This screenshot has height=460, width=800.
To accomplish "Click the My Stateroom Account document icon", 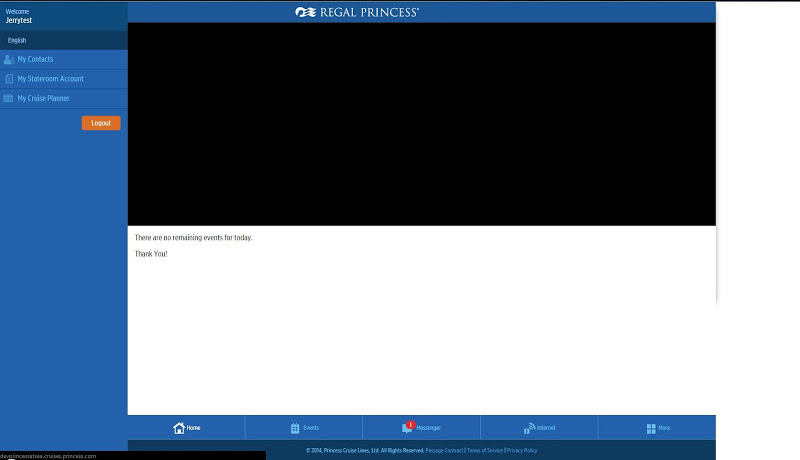I will tap(9, 79).
